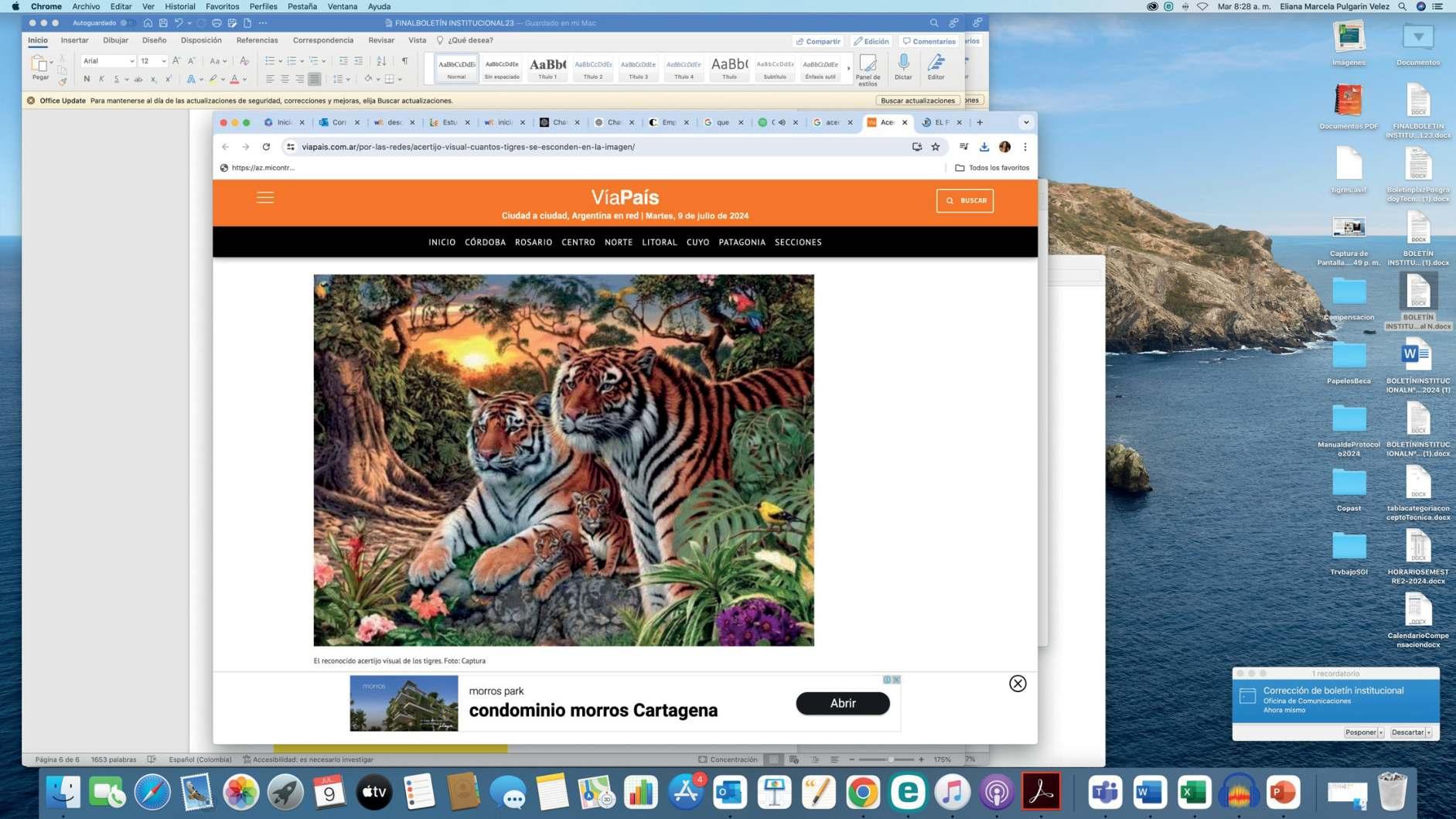Click the Compartir button in Word
Screen dimensions: 1456x819
pyautogui.click(x=818, y=41)
